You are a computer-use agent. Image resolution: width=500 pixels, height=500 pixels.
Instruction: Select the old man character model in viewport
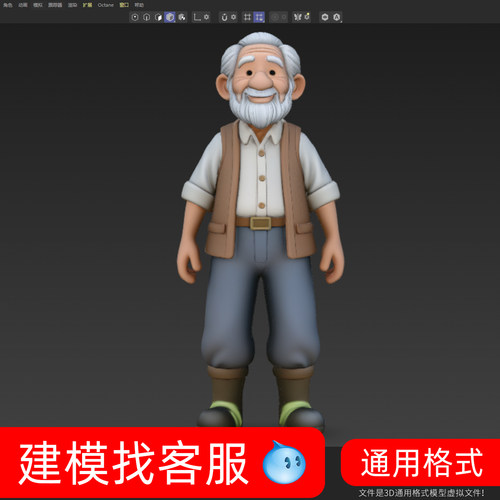(x=260, y=230)
